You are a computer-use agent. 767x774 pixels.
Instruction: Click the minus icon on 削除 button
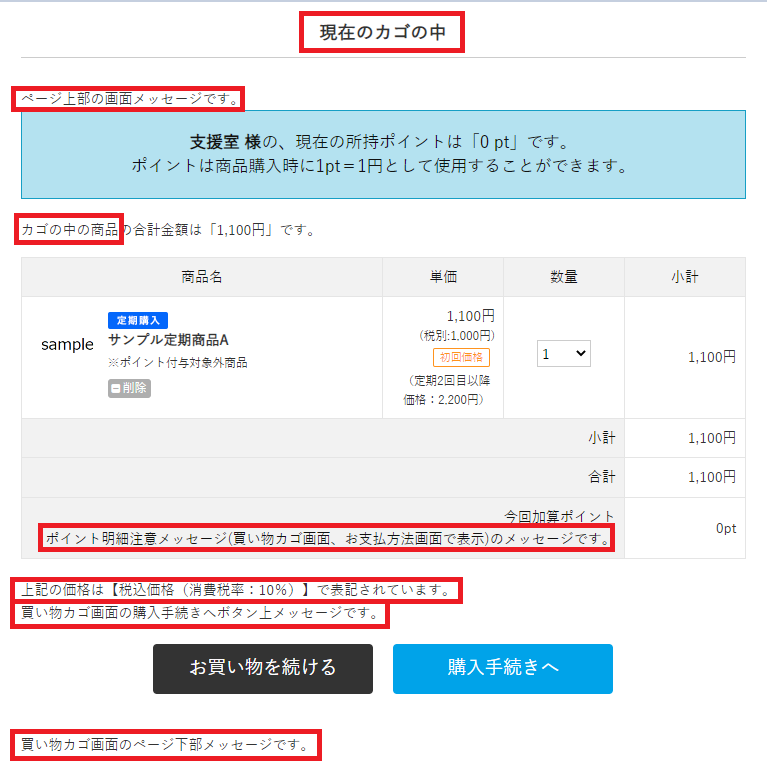(116, 388)
